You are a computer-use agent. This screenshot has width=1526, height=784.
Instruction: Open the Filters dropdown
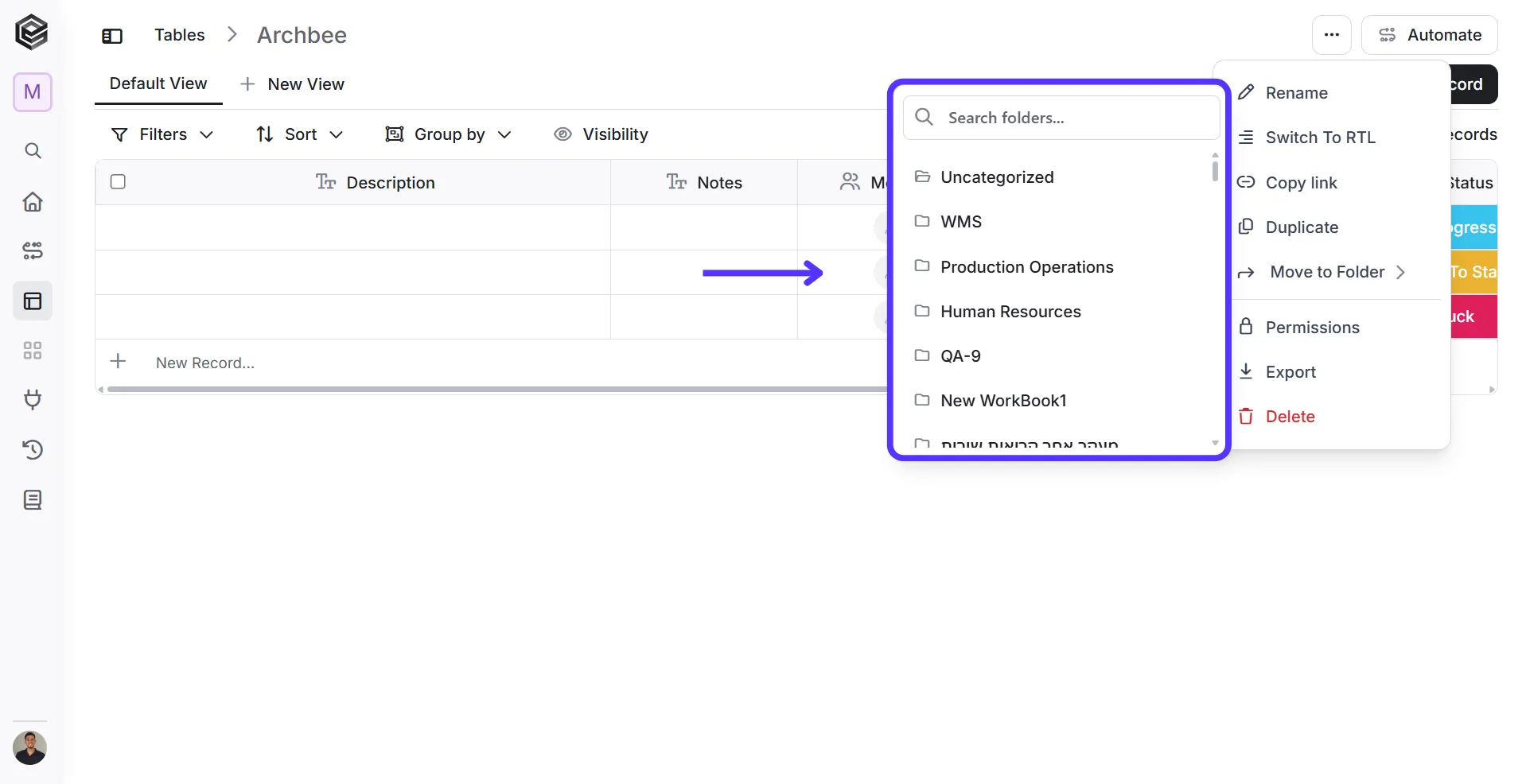pos(162,134)
